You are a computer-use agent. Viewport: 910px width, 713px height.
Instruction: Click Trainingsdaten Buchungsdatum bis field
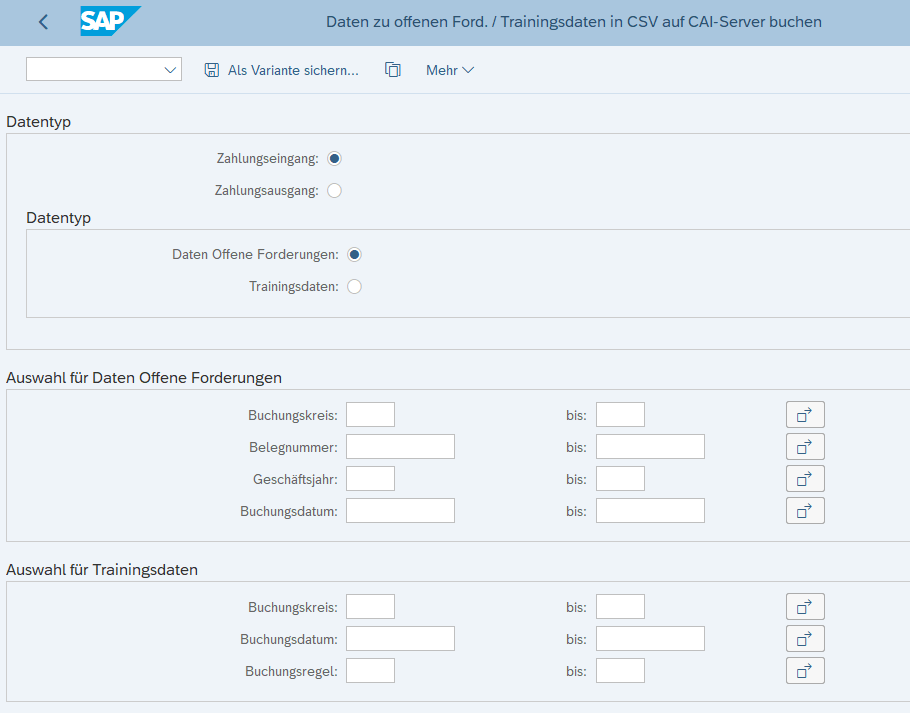click(650, 638)
